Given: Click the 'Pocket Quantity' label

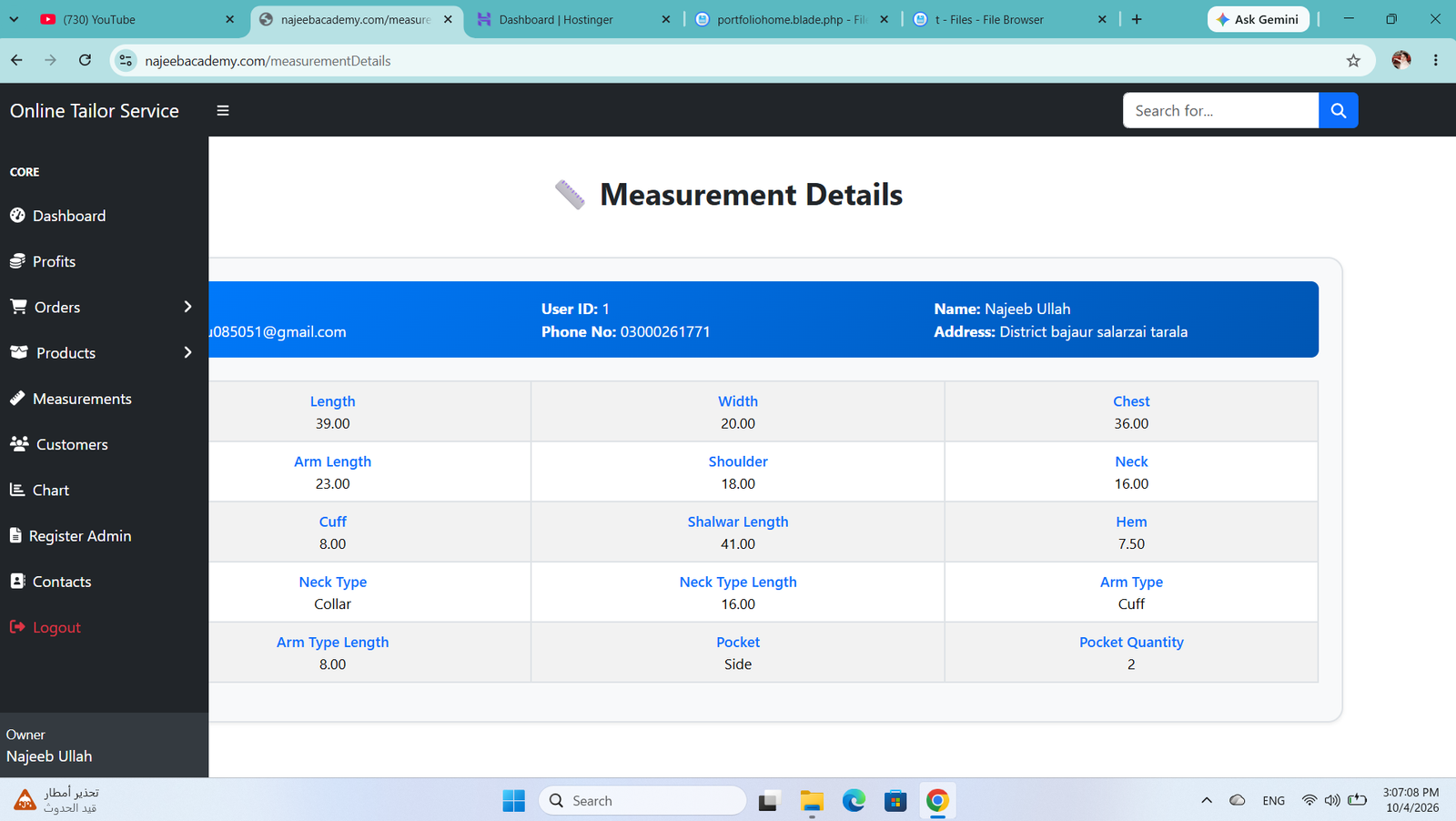Looking at the screenshot, I should pos(1131,642).
